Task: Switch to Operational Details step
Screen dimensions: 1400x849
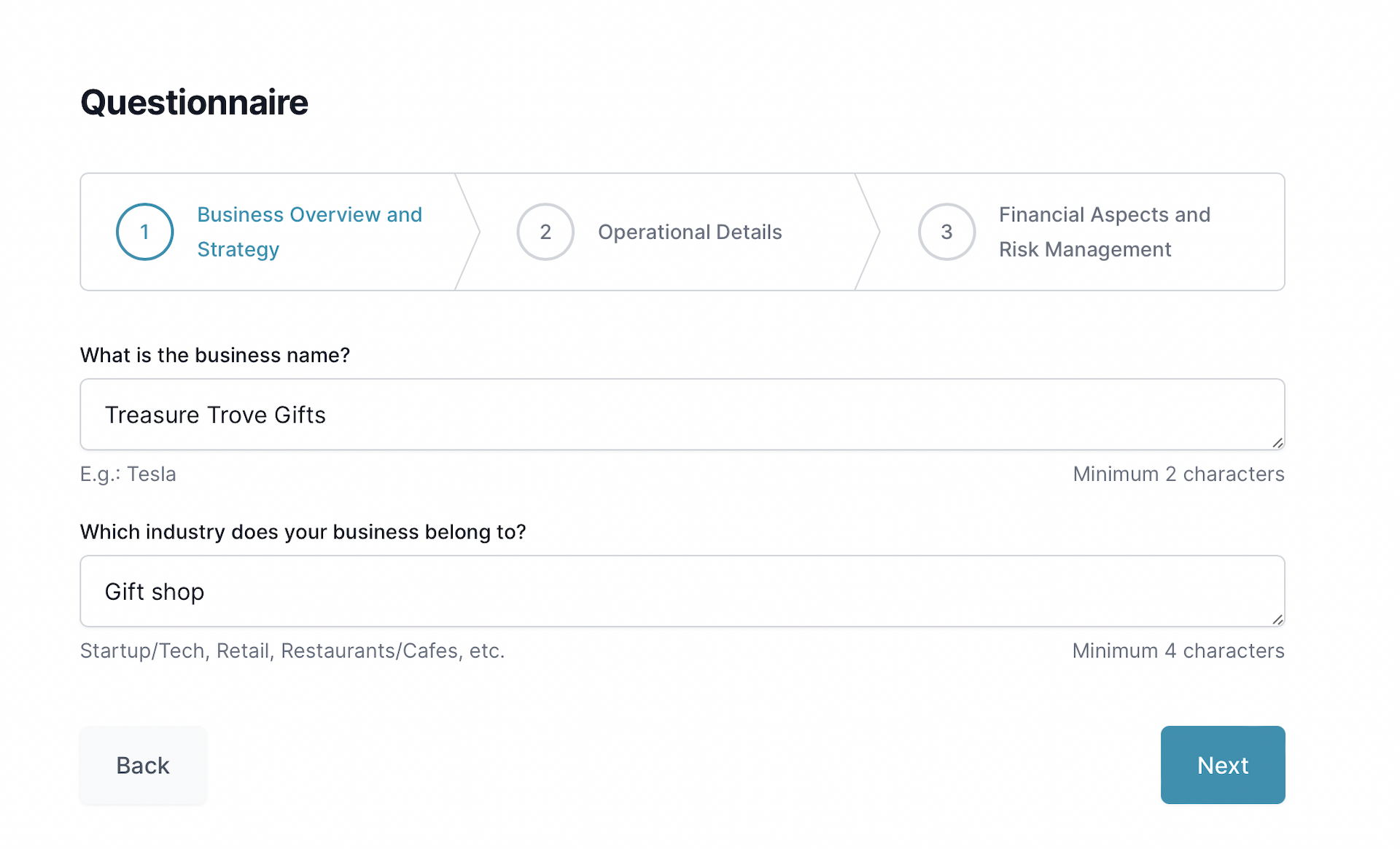Action: [x=689, y=232]
